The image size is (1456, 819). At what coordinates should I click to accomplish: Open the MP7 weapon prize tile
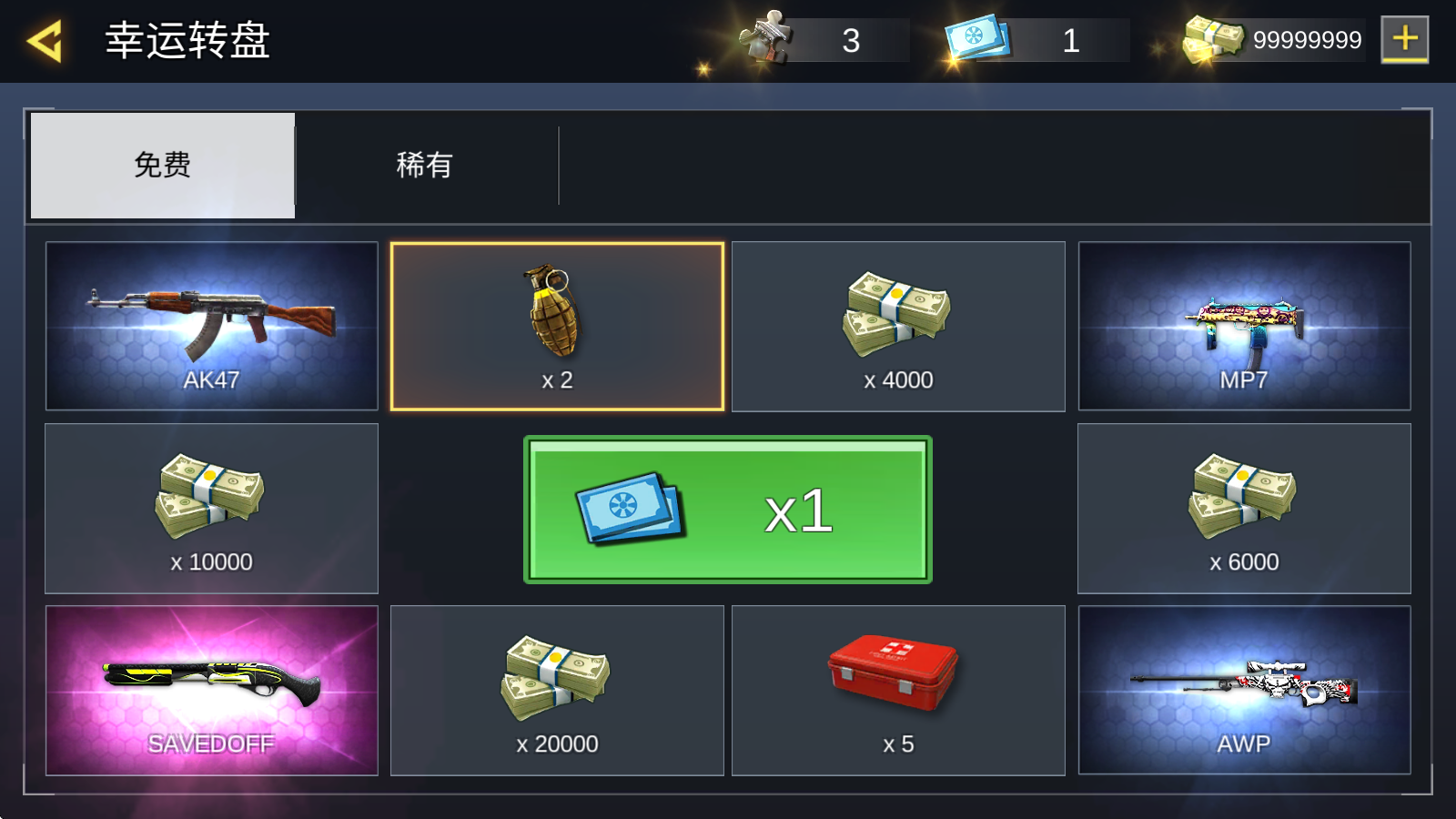pos(1244,327)
